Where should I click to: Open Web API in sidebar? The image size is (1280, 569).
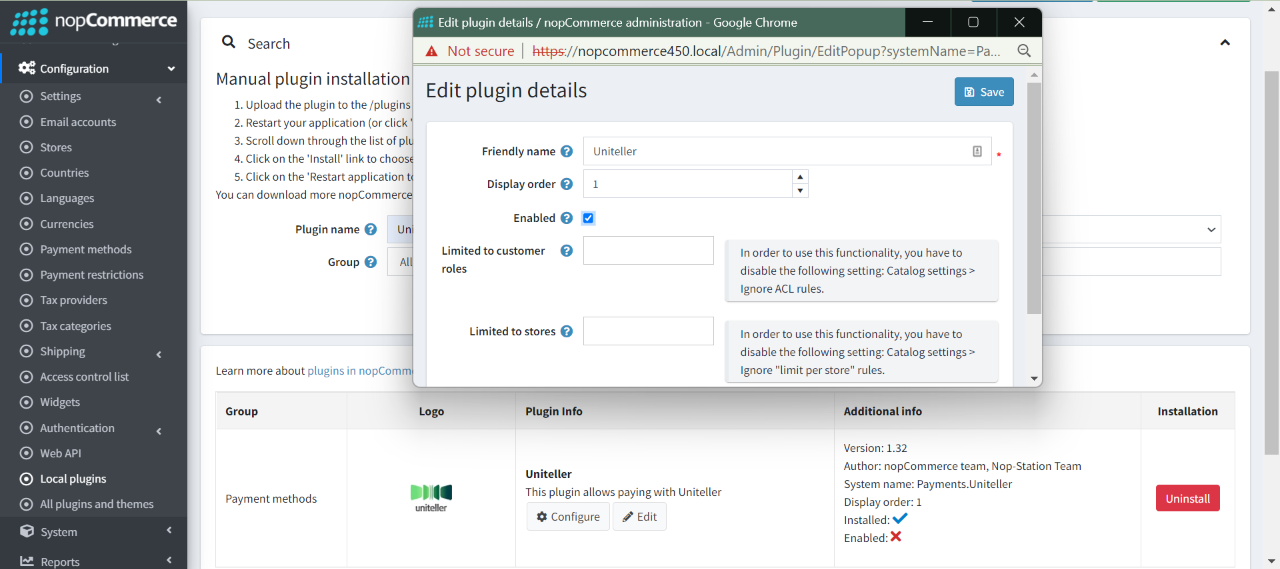(x=61, y=454)
